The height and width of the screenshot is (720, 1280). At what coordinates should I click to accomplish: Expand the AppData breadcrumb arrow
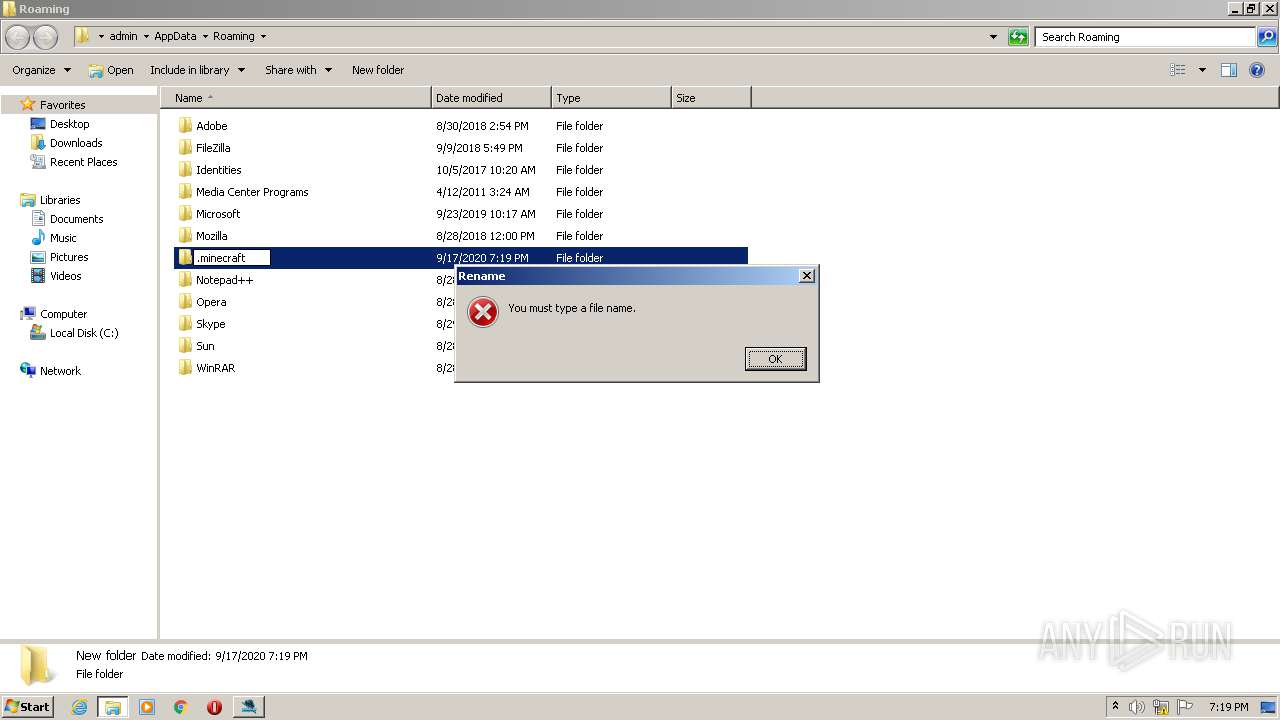pyautogui.click(x=205, y=37)
